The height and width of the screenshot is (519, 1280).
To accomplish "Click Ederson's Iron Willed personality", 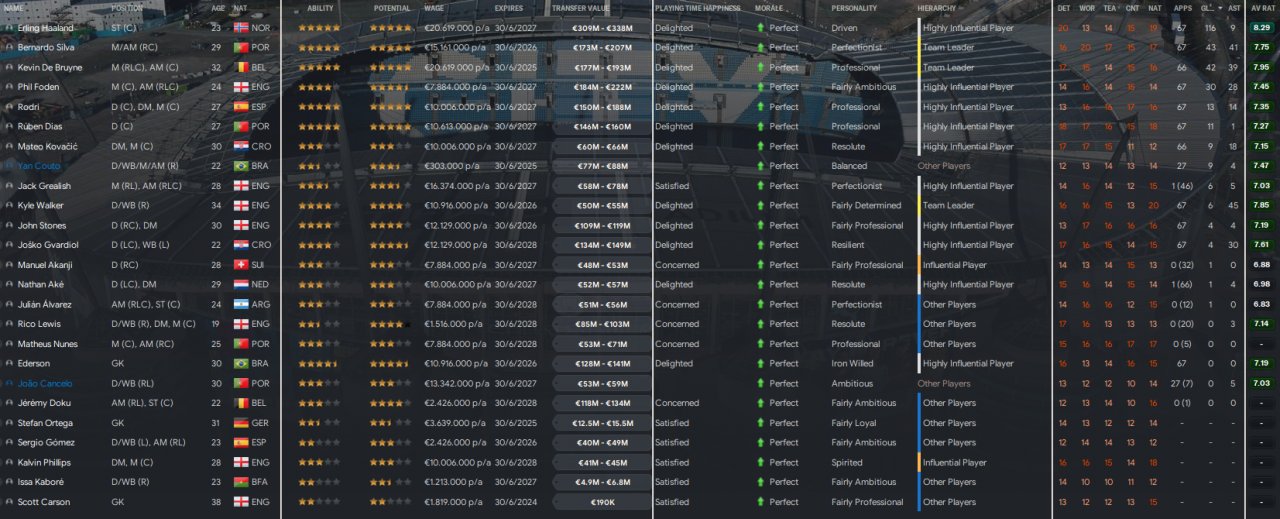I will pyautogui.click(x=852, y=364).
